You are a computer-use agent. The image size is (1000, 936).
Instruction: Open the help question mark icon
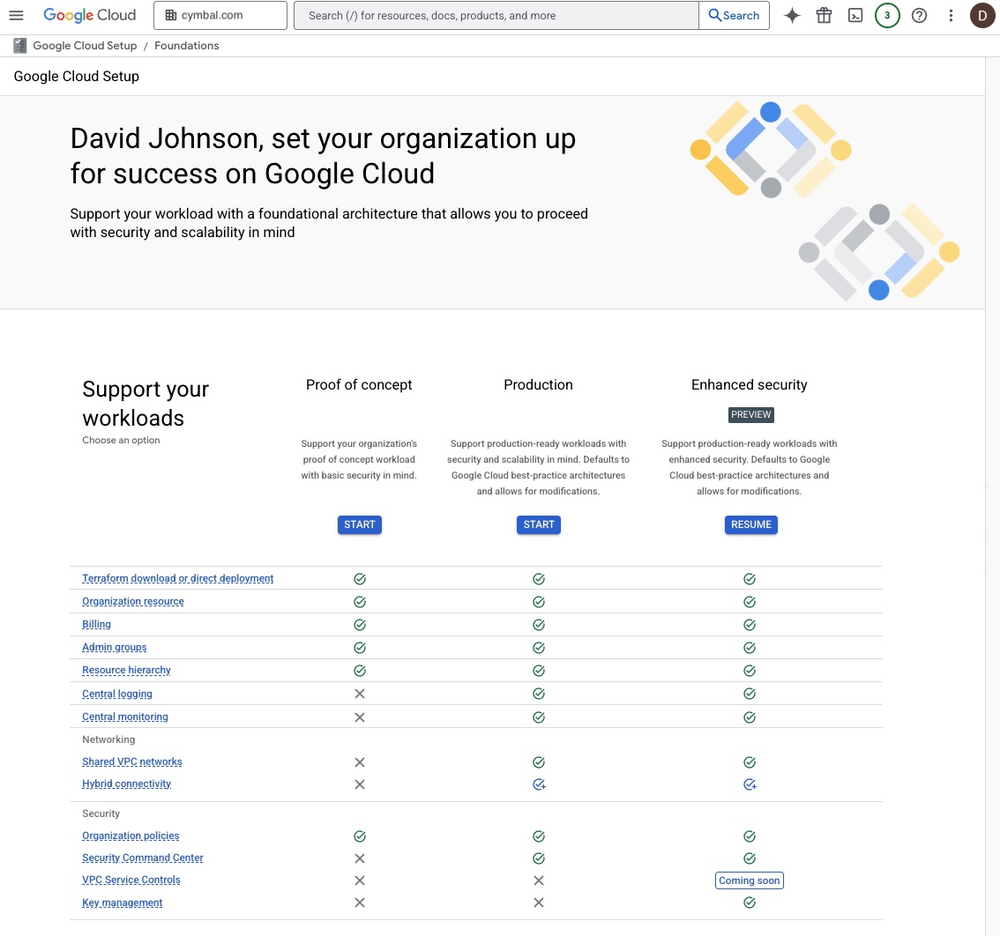(x=918, y=15)
